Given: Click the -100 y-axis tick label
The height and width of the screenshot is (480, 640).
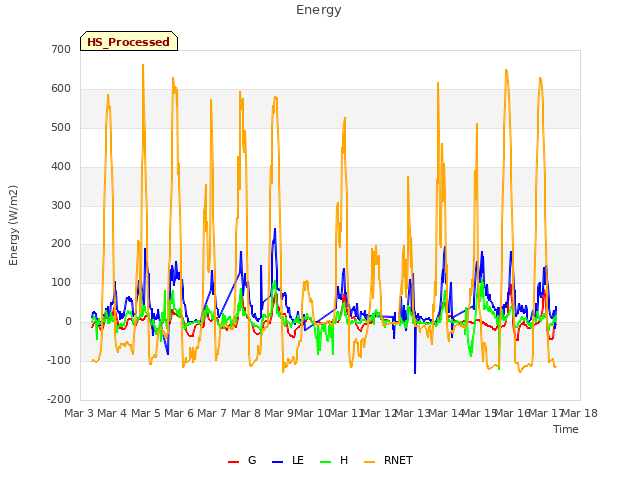Looking at the screenshot, I should click(x=59, y=360).
